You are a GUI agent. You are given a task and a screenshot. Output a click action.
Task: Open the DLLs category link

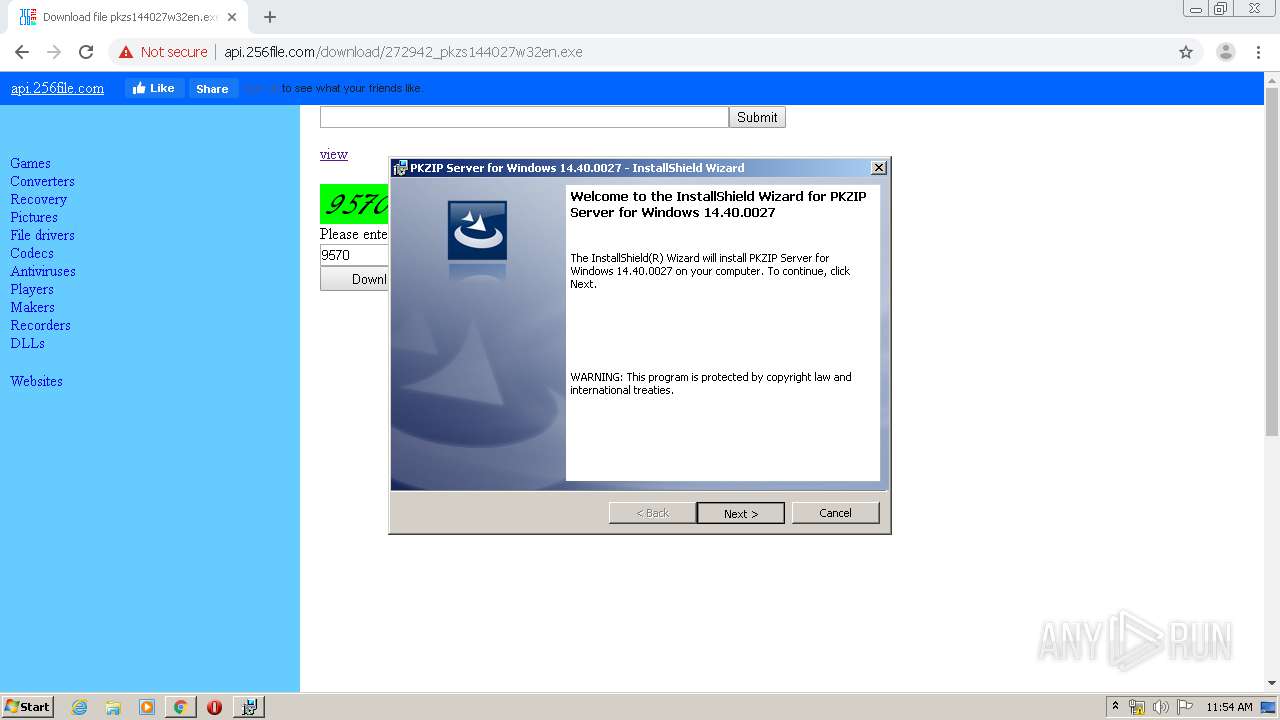click(x=27, y=343)
